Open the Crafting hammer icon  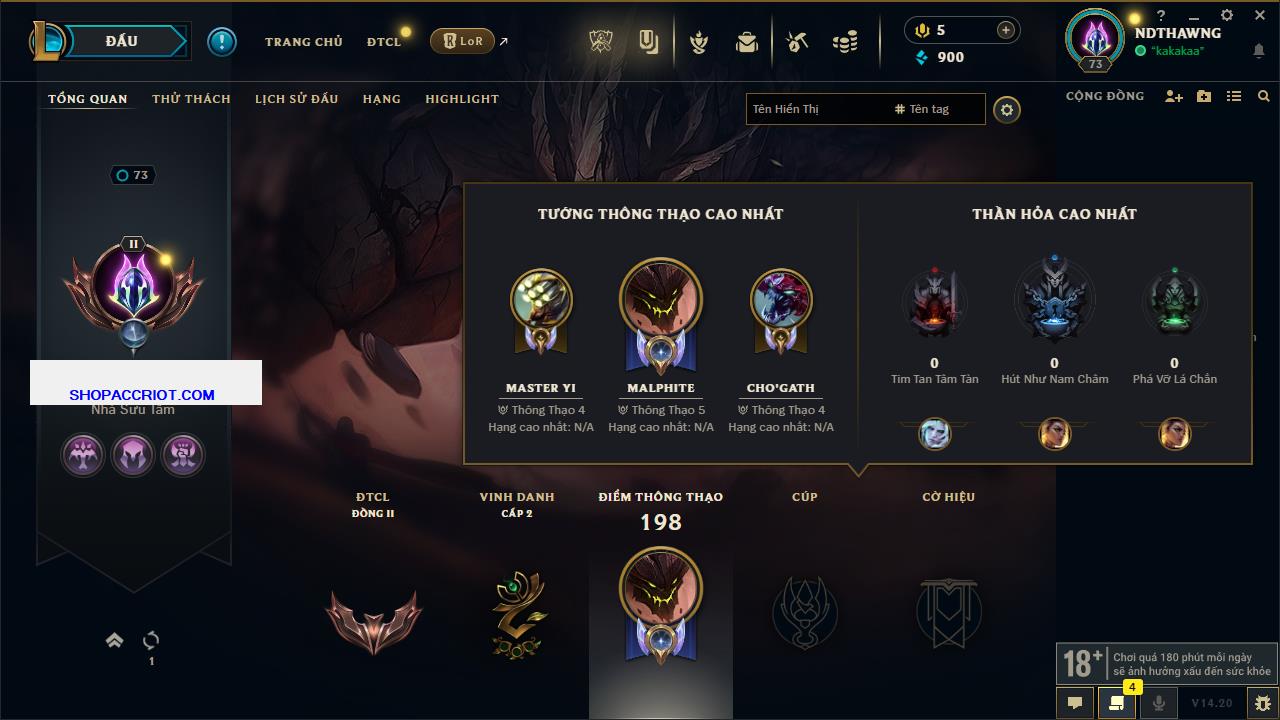point(796,42)
